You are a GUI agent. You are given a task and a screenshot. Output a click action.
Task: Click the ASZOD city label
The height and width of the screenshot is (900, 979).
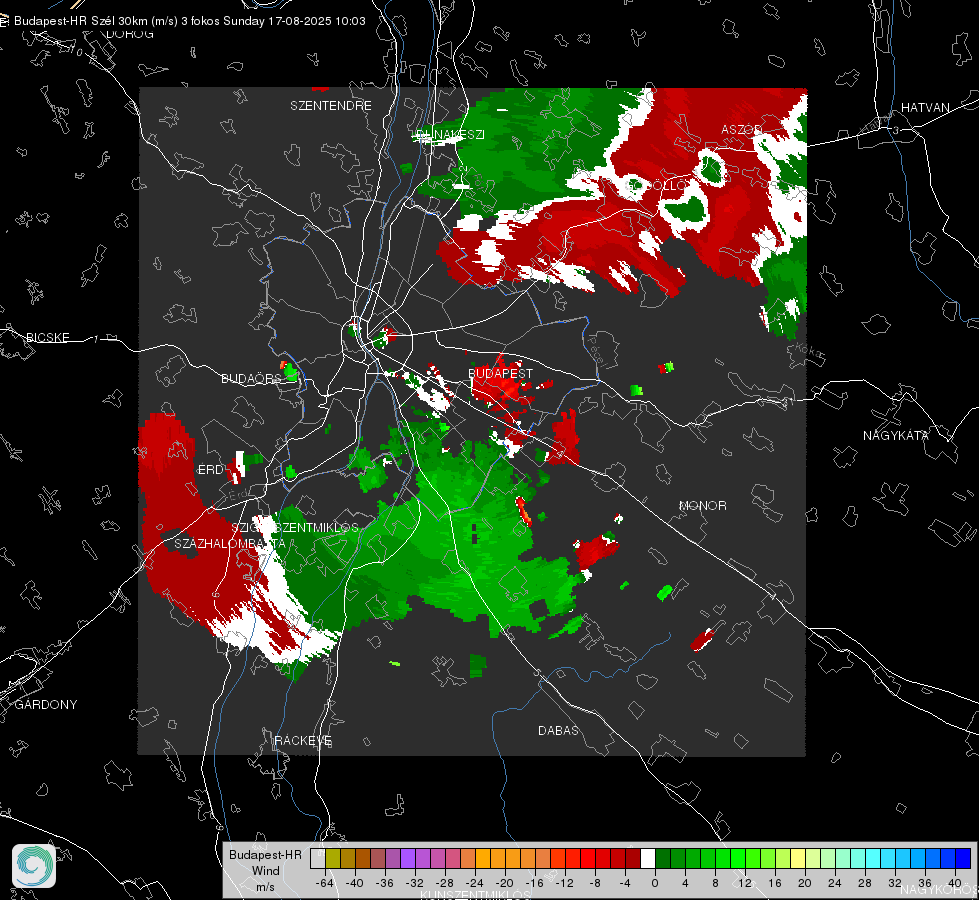(742, 129)
